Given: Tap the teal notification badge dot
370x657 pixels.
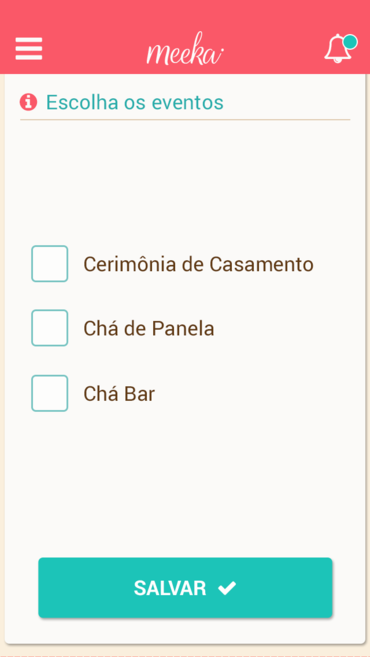Looking at the screenshot, I should click(350, 42).
